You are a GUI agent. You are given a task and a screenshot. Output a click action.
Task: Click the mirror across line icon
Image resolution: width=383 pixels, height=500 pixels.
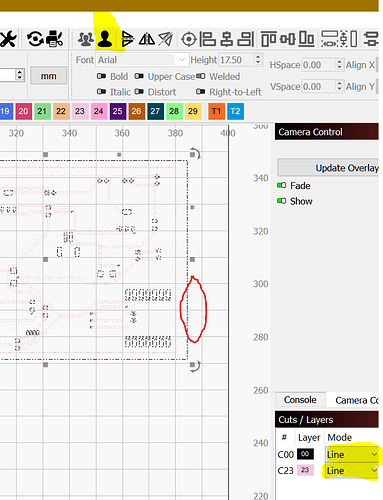(166, 39)
